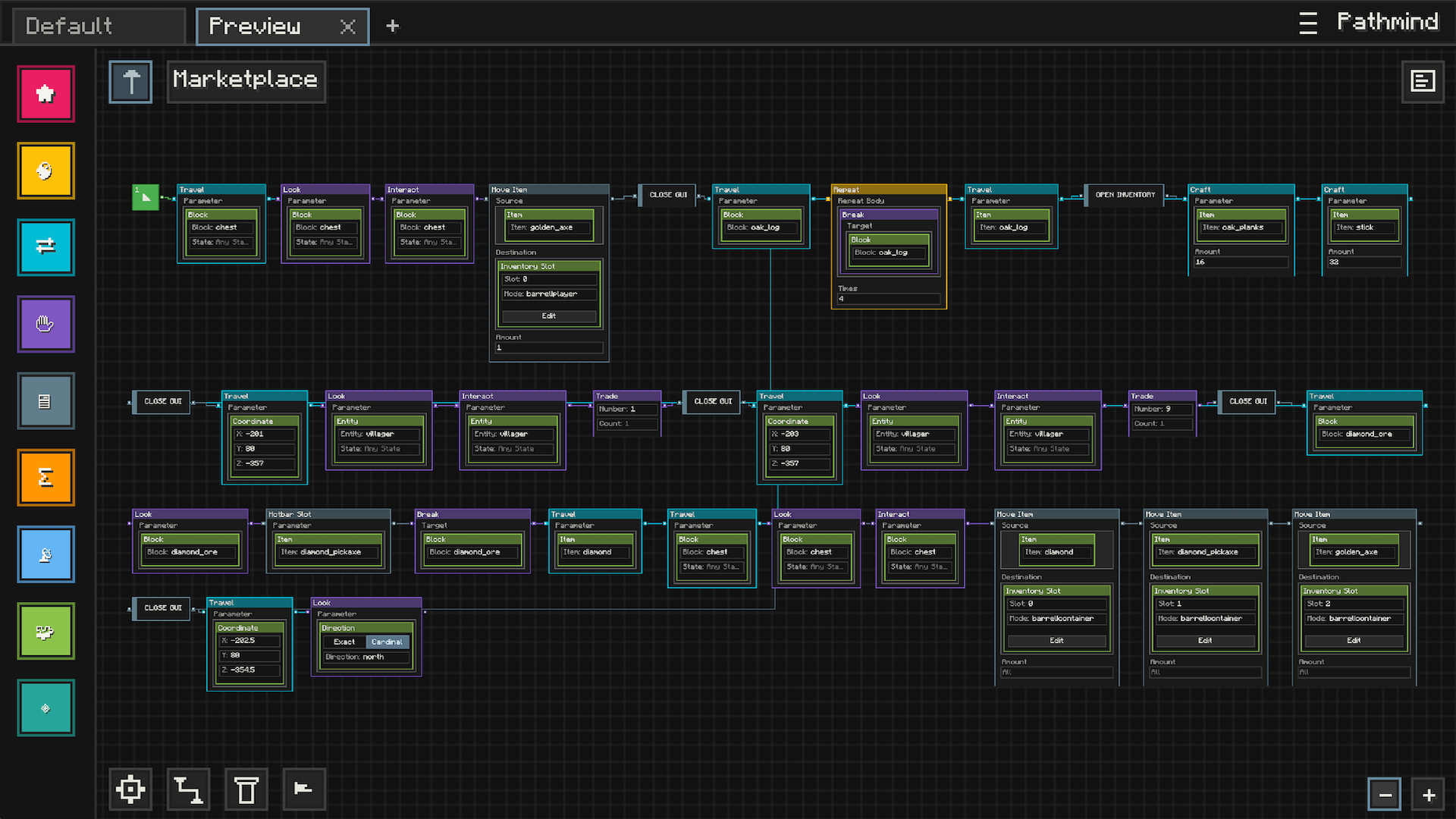Click the center view crosshair icon
1456x819 pixels.
coord(130,789)
